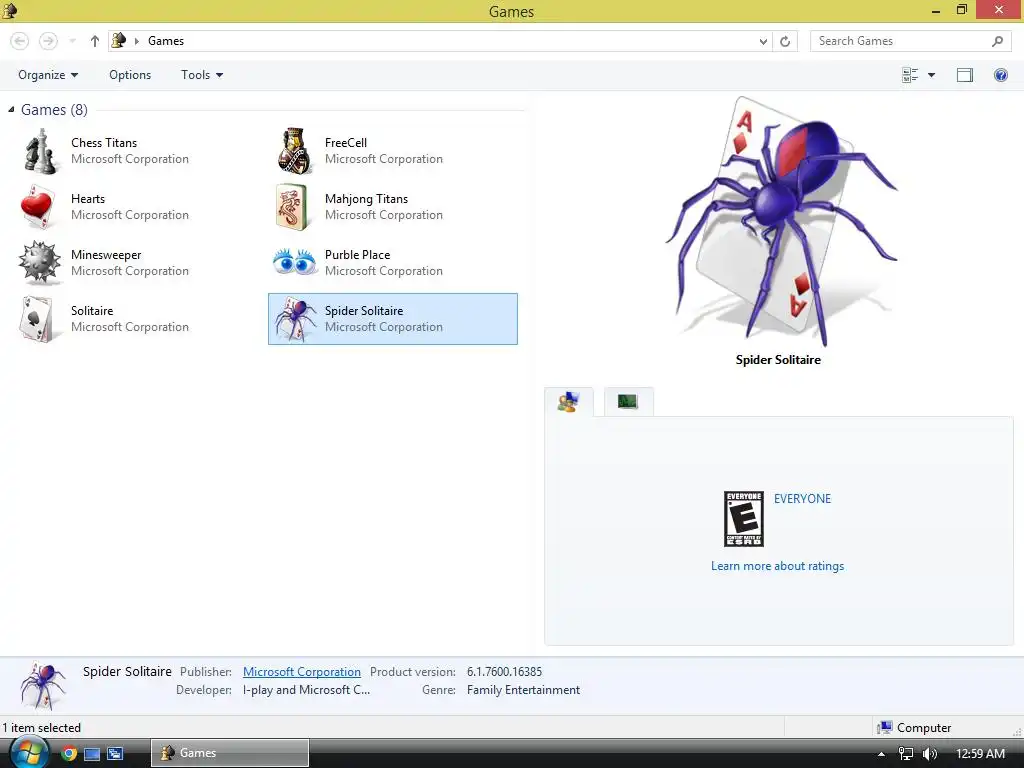The width and height of the screenshot is (1024, 768).
Task: Open Learn more about ratings link
Action: tap(777, 566)
